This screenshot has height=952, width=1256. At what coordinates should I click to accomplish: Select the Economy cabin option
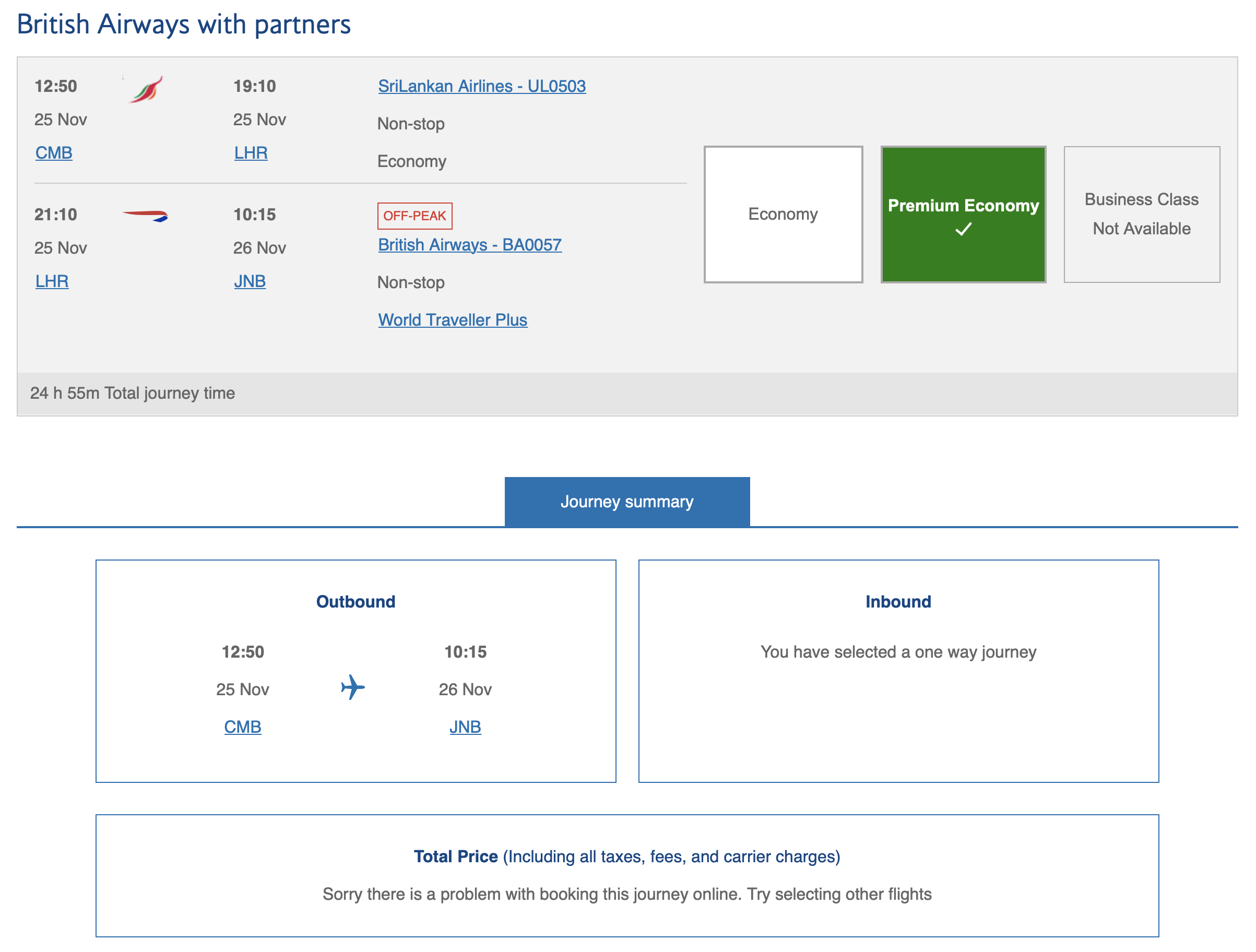[x=783, y=214]
